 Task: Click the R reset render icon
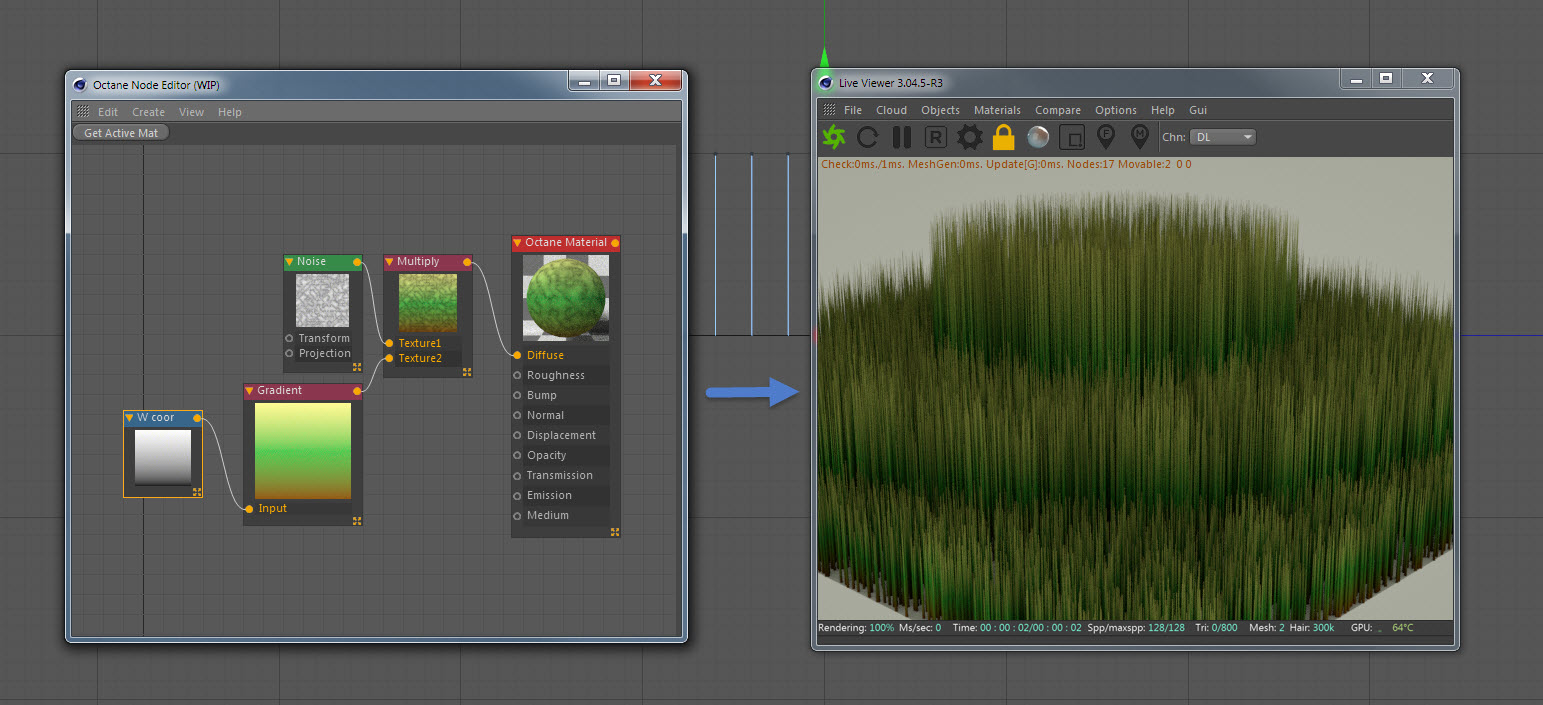pos(936,137)
